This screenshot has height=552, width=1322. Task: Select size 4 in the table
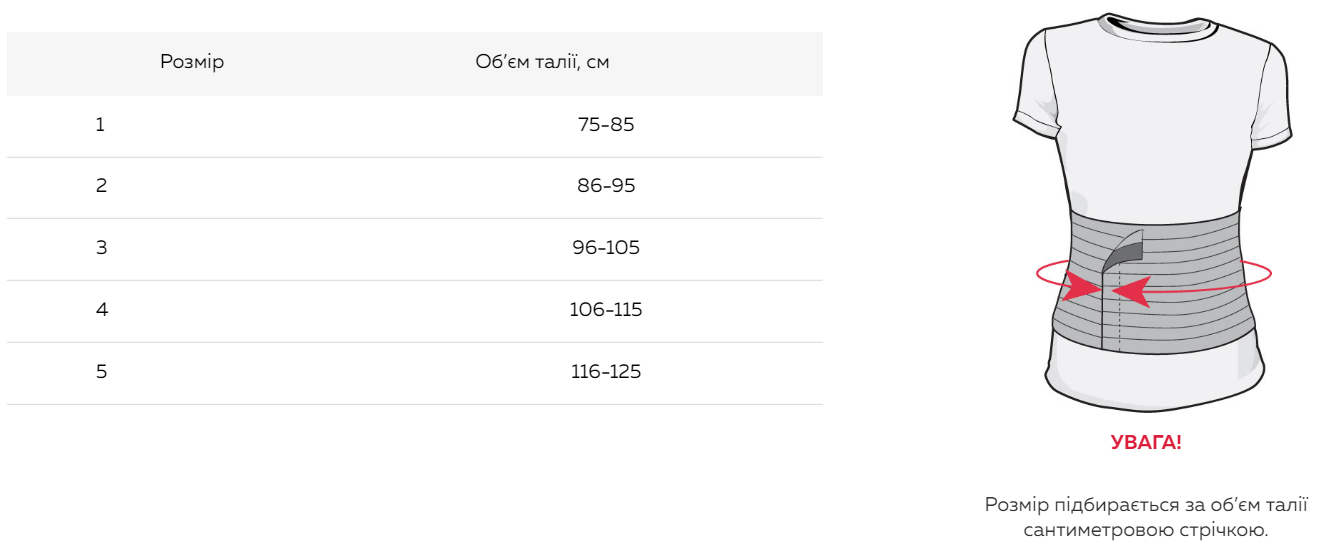[101, 310]
